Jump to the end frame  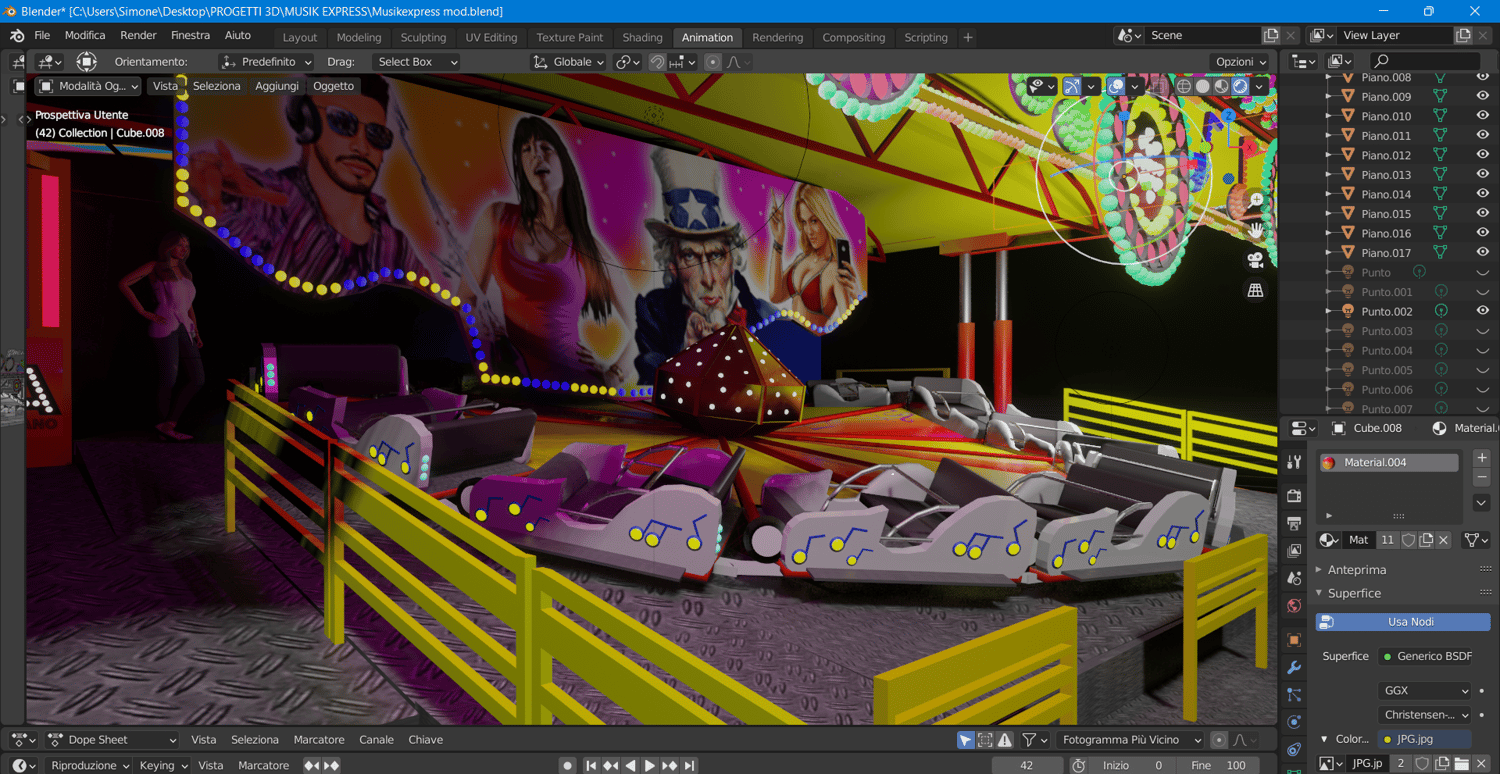689,765
